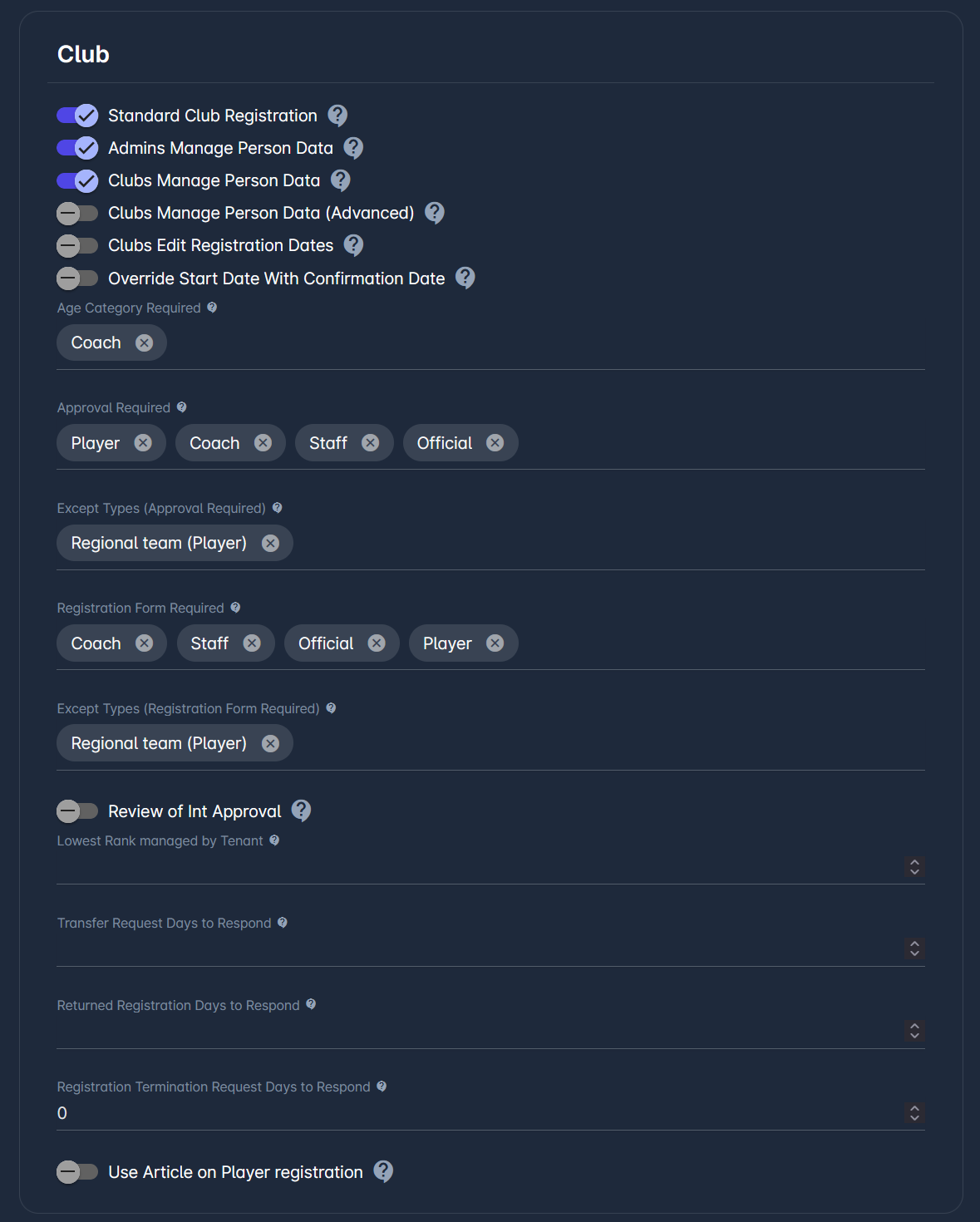Enable Clubs Manage Person Data (Advanced) toggle
This screenshot has height=1222, width=980.
[x=77, y=213]
